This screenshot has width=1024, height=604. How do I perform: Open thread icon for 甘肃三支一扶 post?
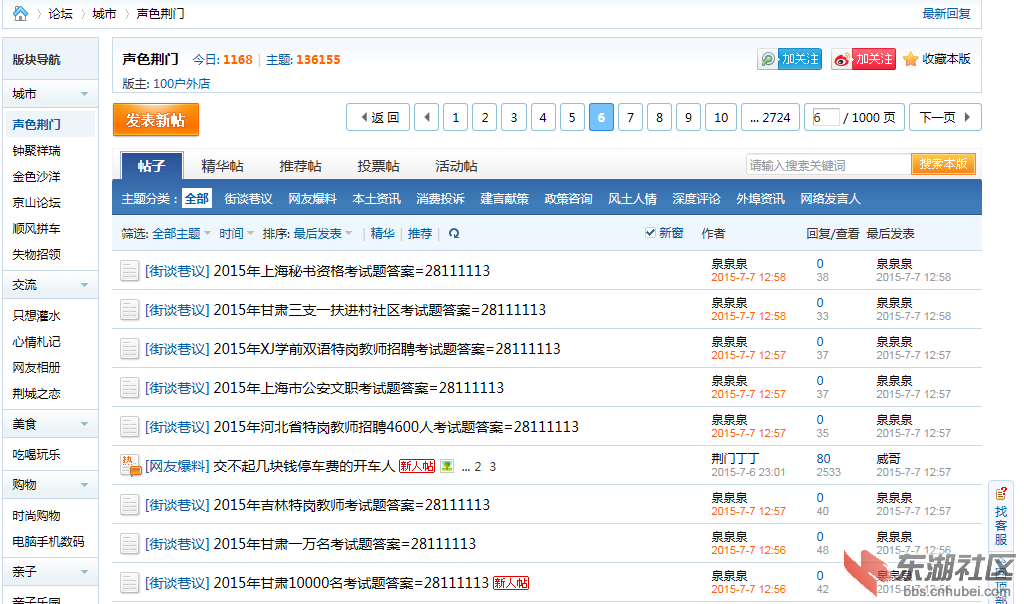[x=129, y=310]
